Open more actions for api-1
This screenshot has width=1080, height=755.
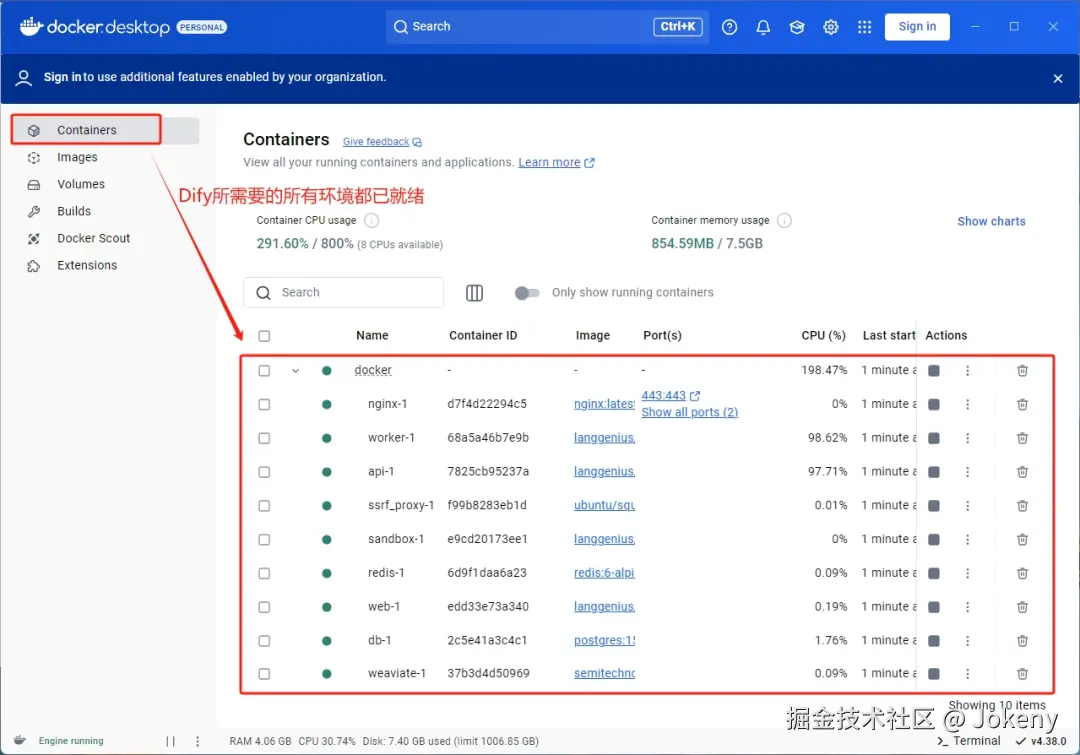click(x=968, y=472)
